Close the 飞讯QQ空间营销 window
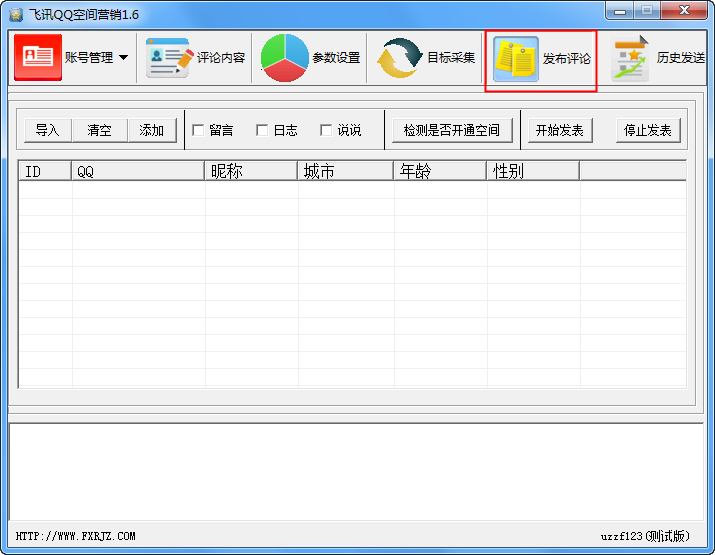 coord(684,10)
